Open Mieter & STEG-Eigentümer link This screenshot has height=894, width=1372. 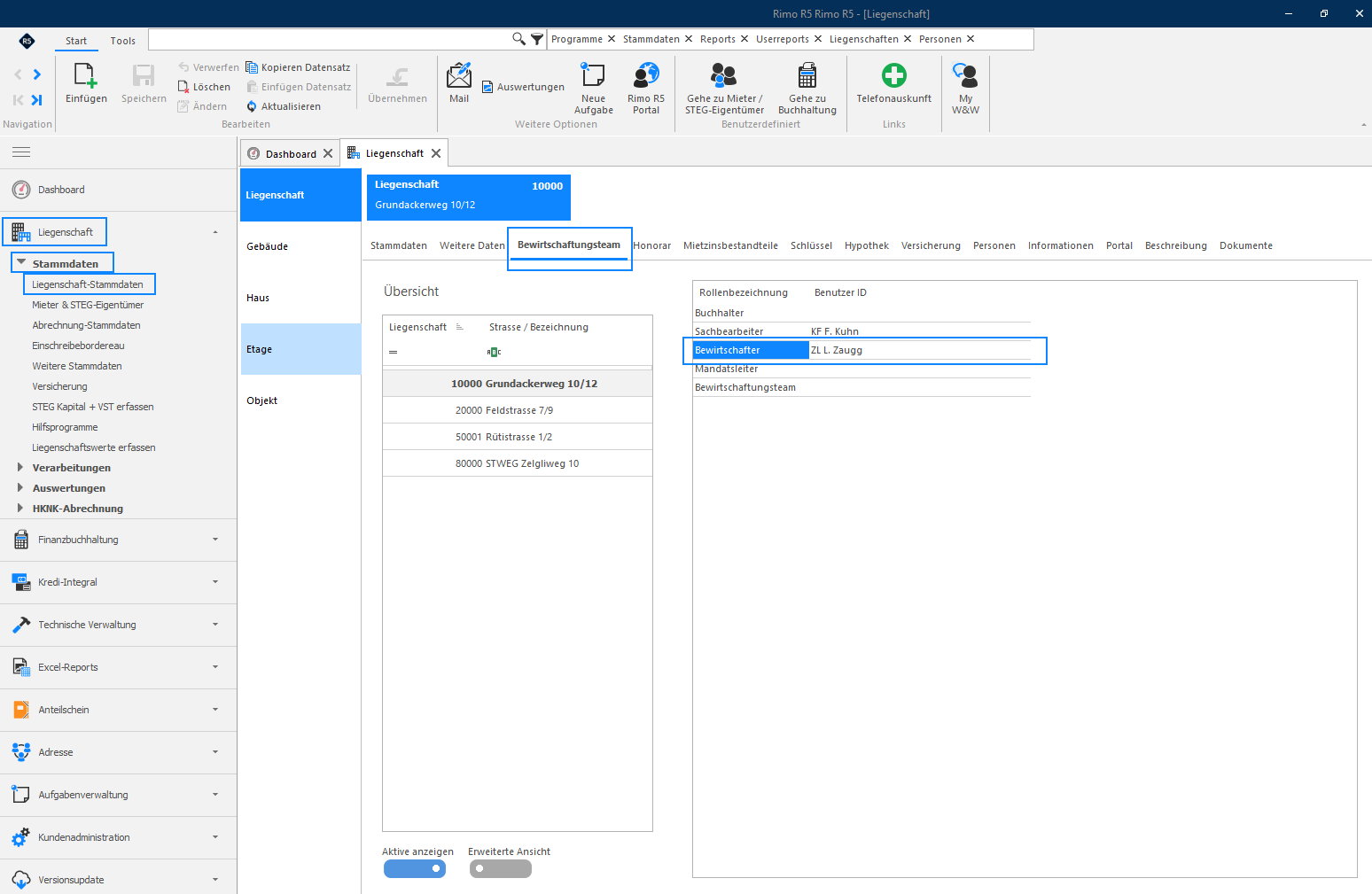point(88,305)
